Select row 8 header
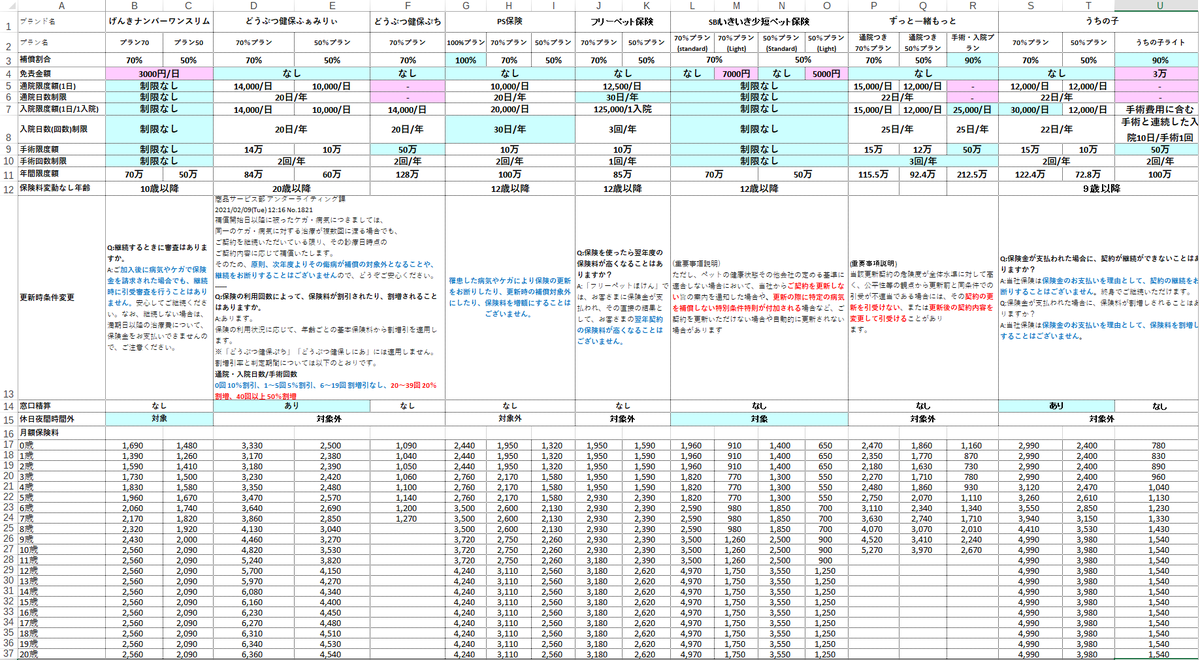 click(x=7, y=129)
